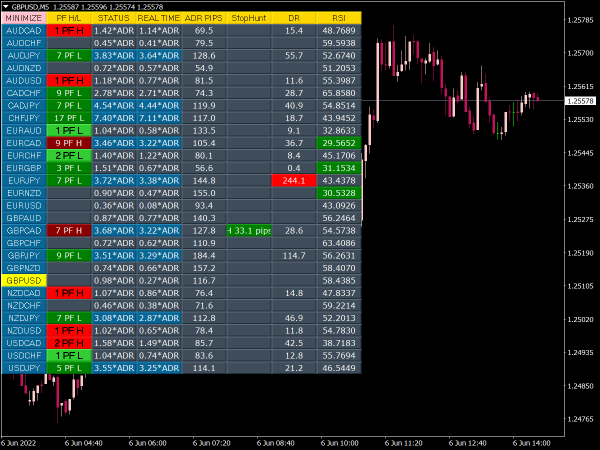The image size is (600, 450).
Task: Select the AUDCAD symbol button
Action: click(x=24, y=31)
